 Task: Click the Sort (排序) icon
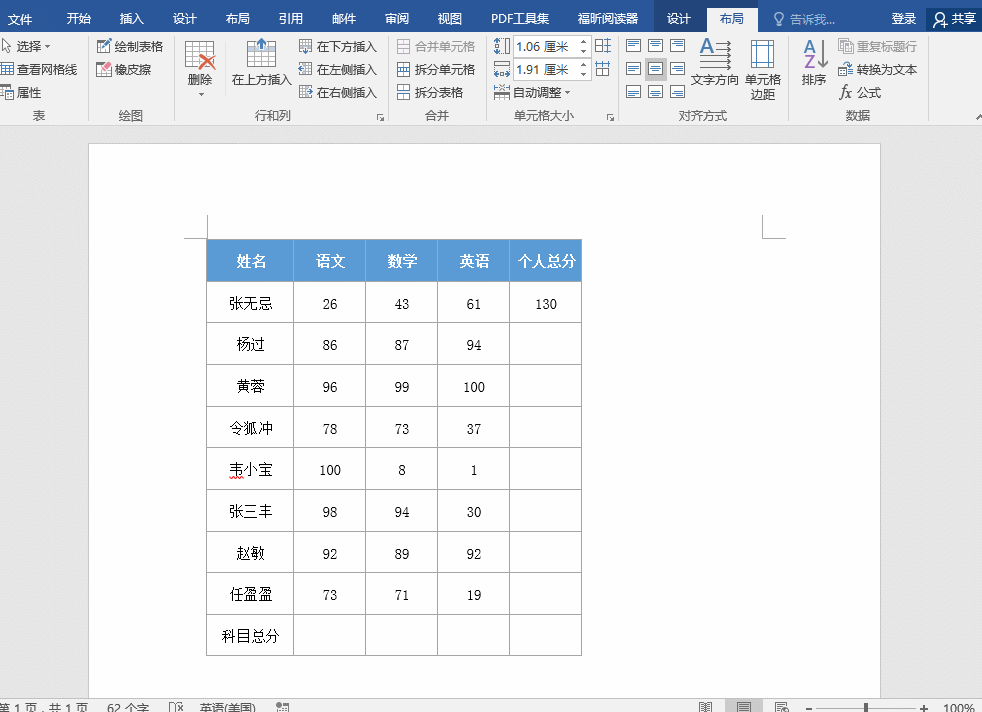(x=814, y=62)
